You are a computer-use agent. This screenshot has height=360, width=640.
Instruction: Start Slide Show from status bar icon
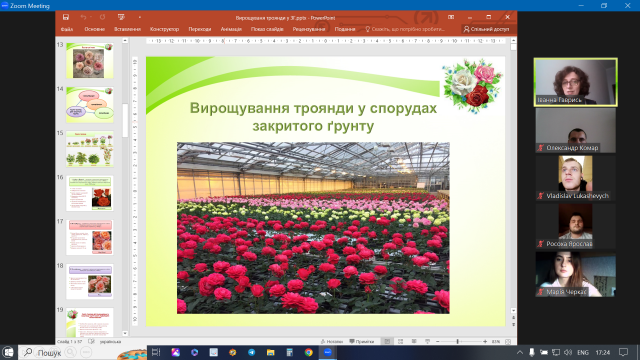427,342
